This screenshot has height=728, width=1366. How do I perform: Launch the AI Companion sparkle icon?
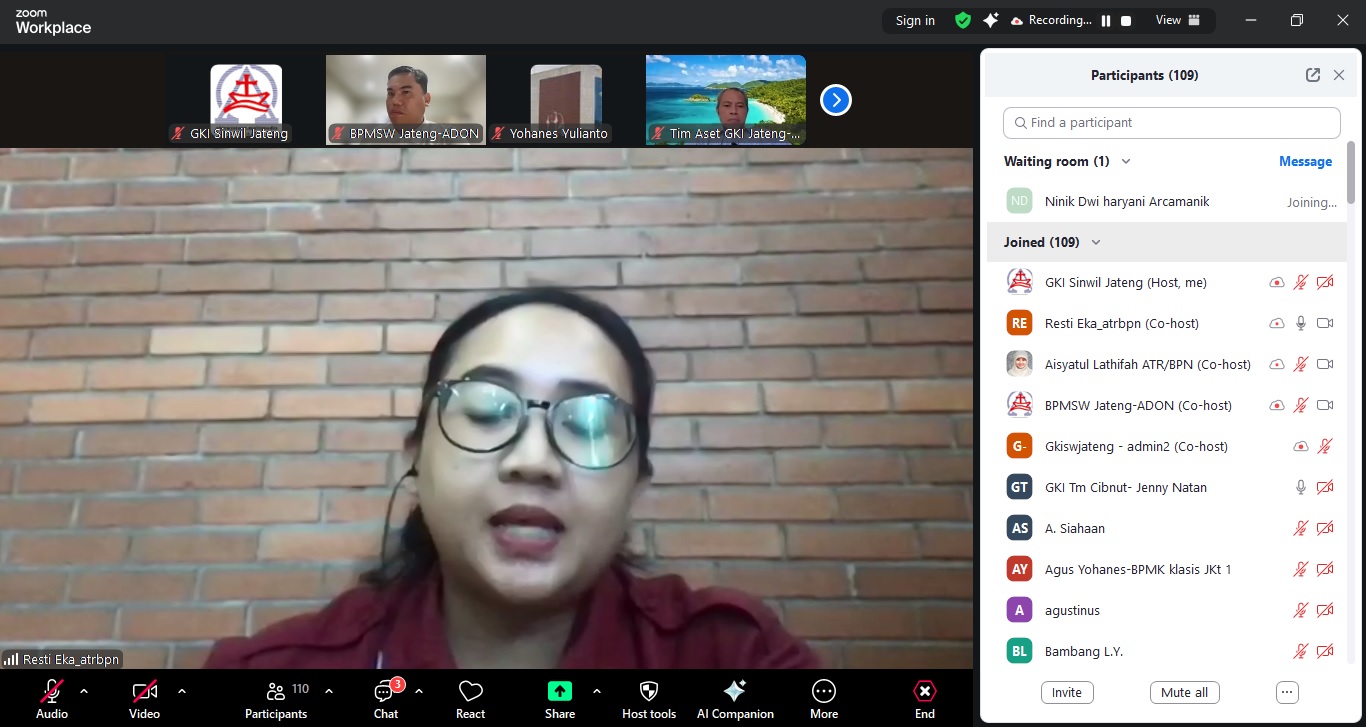tap(735, 692)
